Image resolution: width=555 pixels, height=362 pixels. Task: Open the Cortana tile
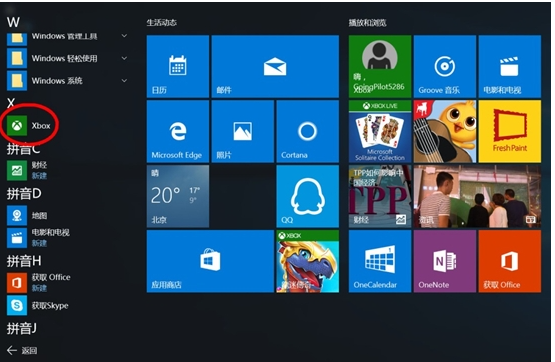308,131
